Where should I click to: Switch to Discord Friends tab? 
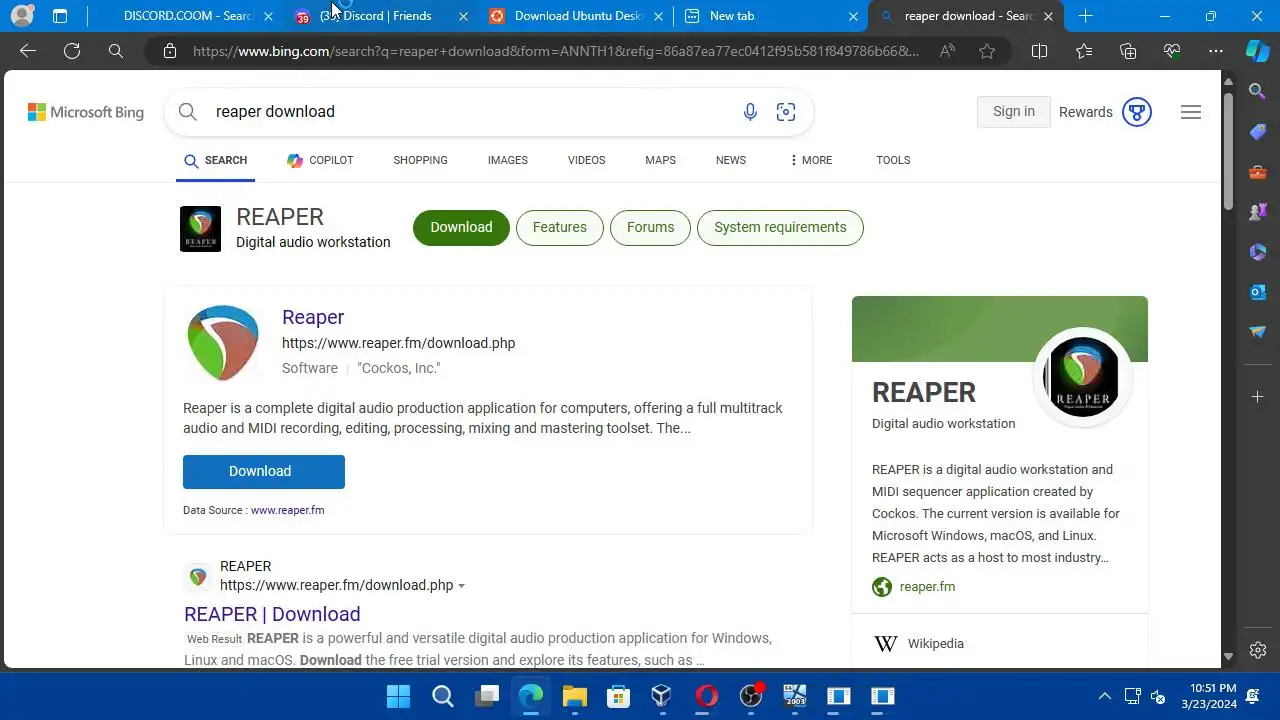pos(381,16)
